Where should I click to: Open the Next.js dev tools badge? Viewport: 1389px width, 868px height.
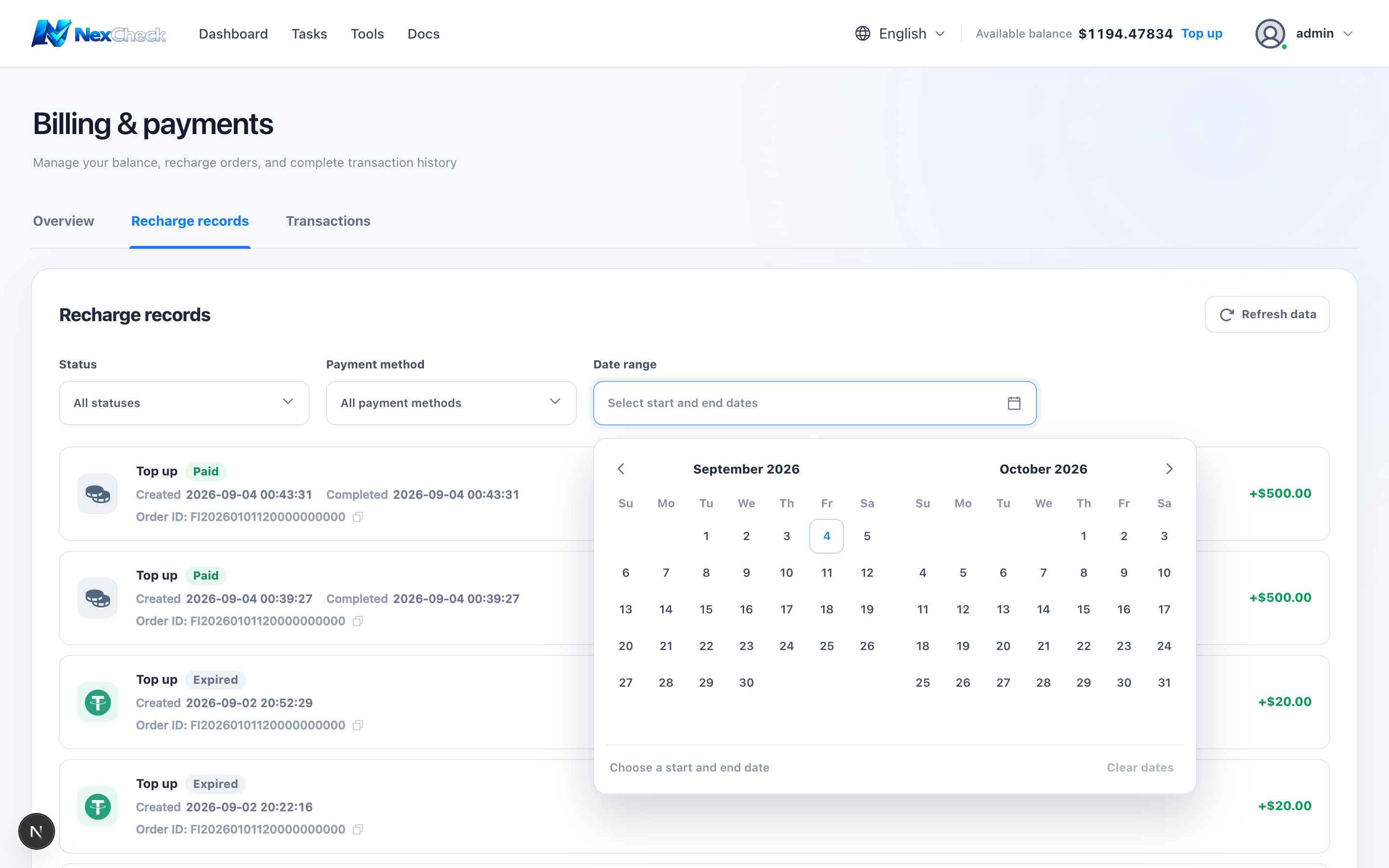pos(37,831)
